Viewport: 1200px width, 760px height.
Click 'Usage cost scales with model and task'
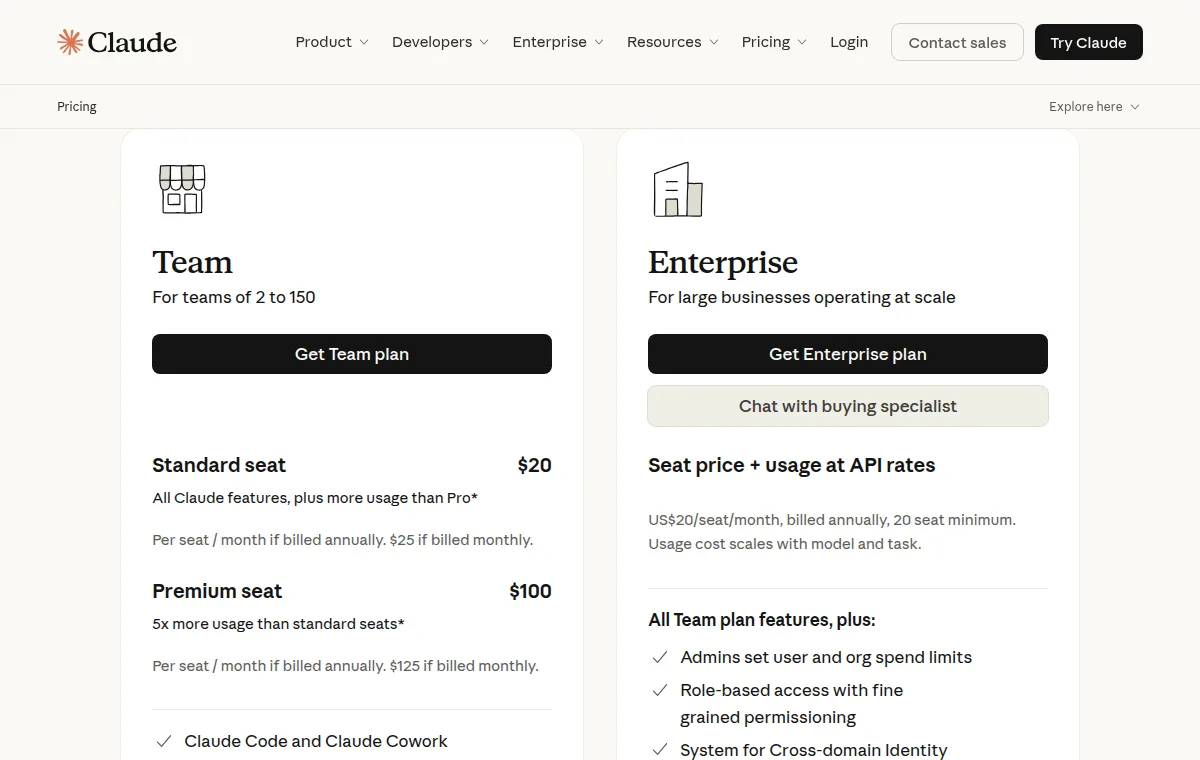pyautogui.click(x=785, y=544)
